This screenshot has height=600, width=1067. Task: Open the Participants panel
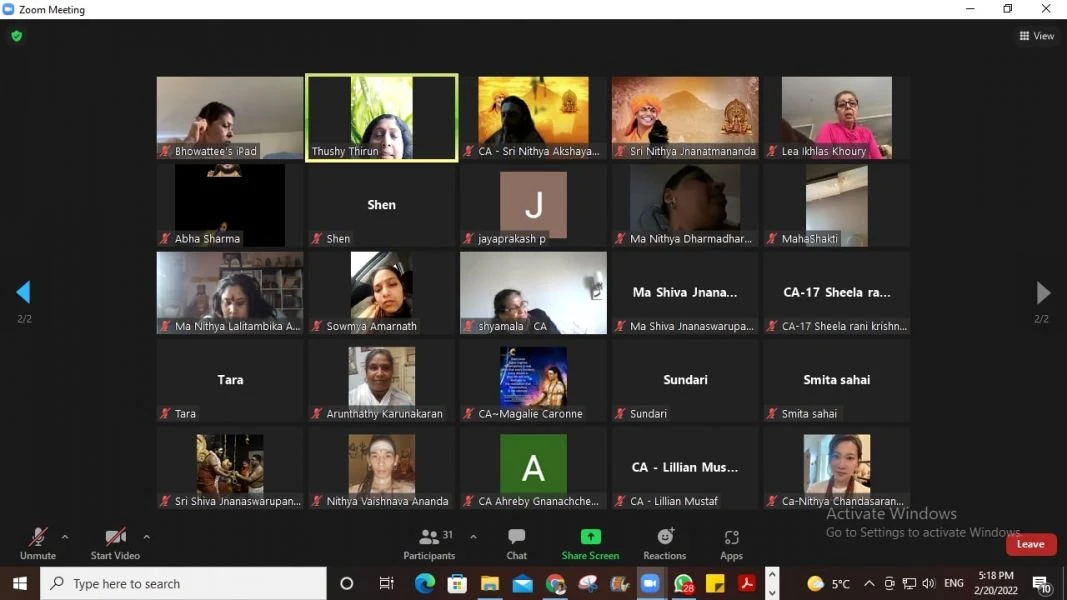coord(429,544)
